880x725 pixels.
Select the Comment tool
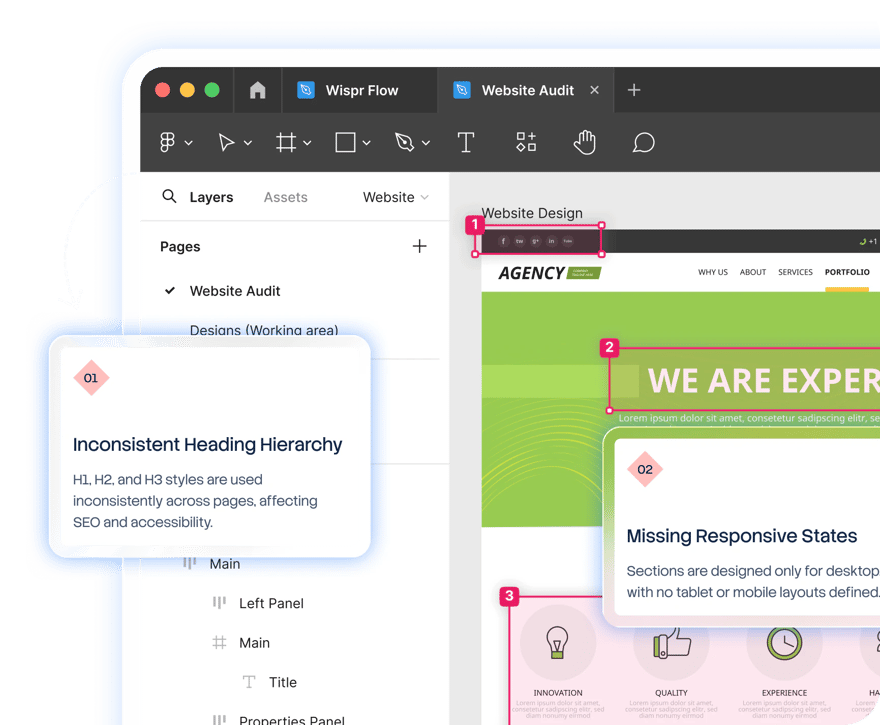click(x=644, y=143)
